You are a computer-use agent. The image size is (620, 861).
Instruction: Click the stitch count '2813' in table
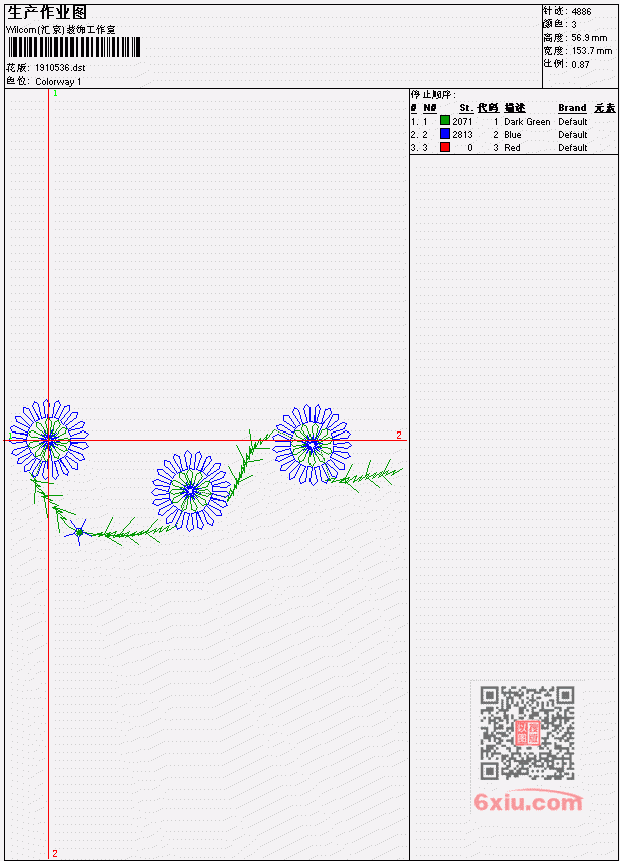462,135
